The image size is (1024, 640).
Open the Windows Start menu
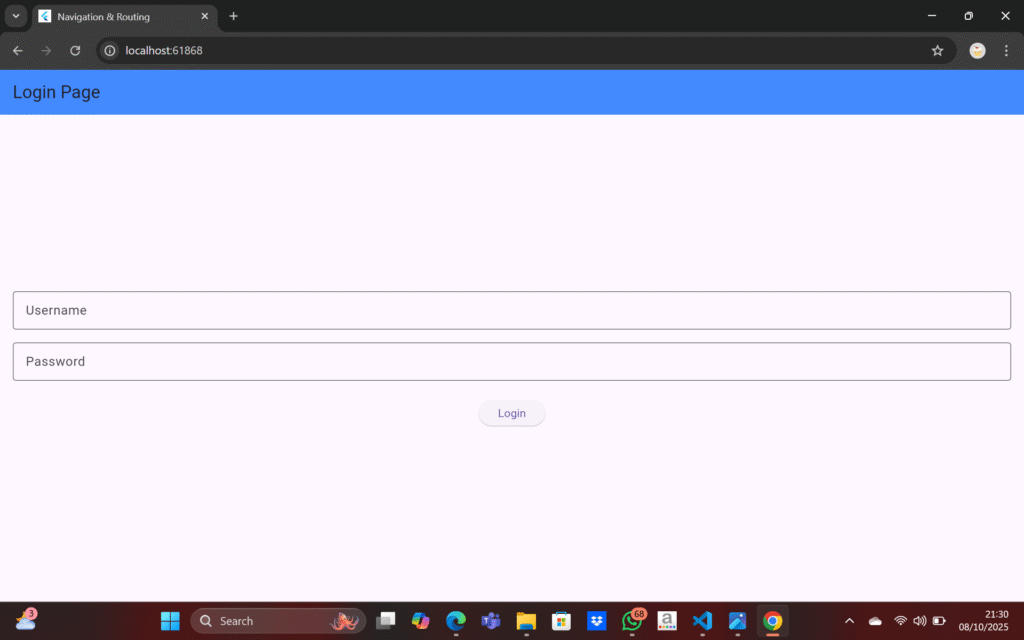point(170,621)
